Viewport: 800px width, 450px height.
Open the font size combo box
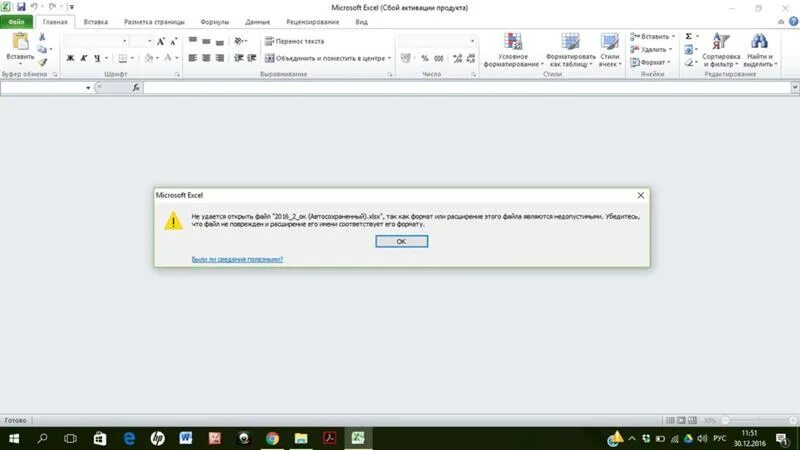pos(141,41)
